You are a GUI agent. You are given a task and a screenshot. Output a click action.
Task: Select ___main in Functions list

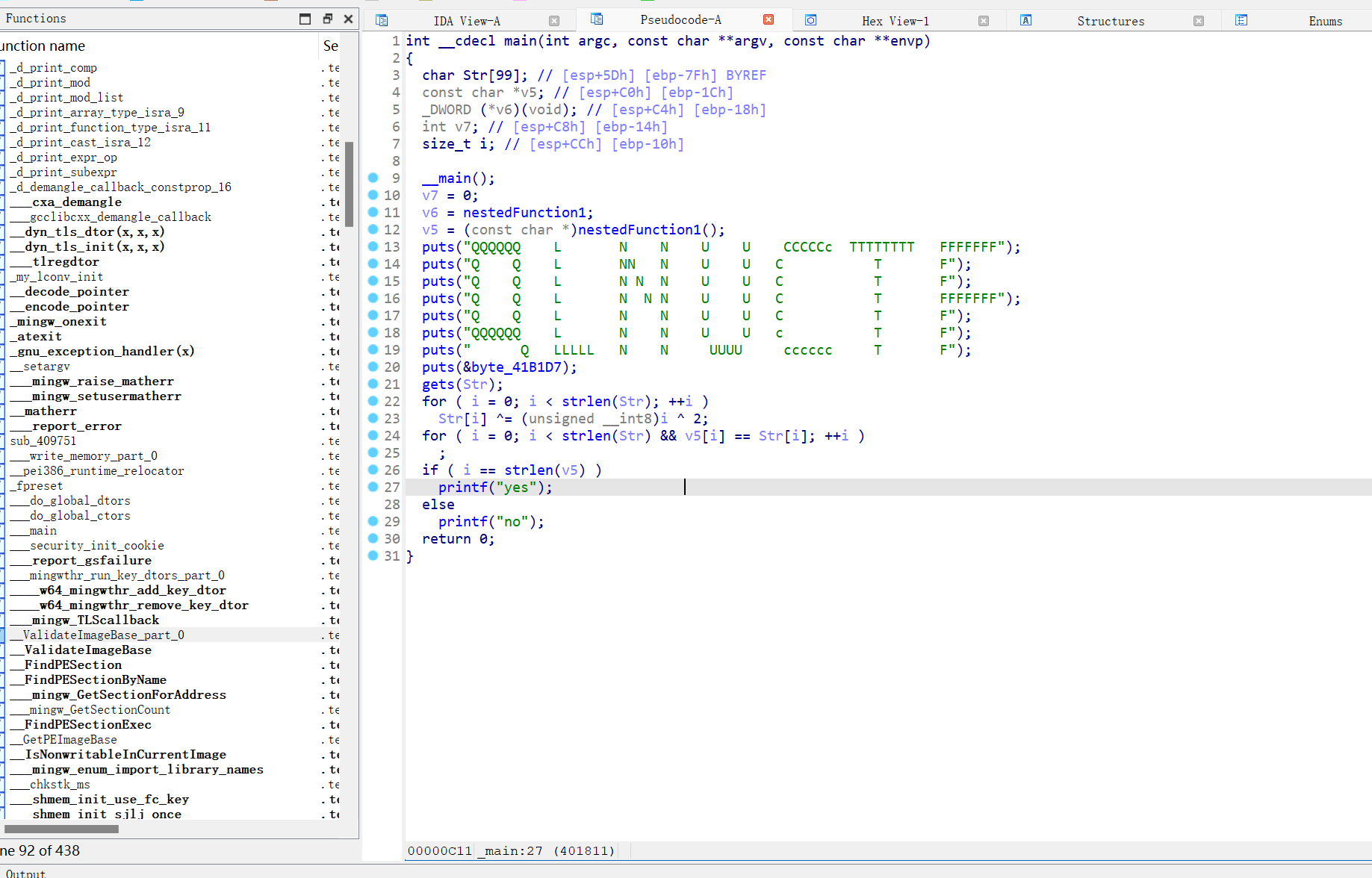[x=34, y=530]
